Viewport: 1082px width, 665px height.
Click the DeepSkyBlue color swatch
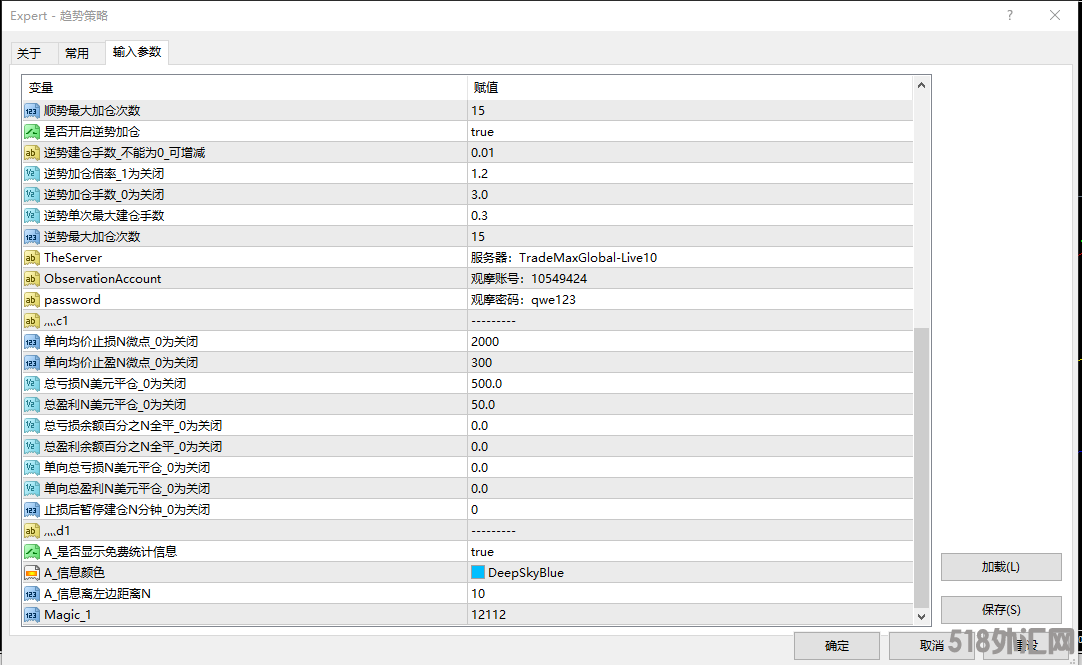(x=478, y=573)
